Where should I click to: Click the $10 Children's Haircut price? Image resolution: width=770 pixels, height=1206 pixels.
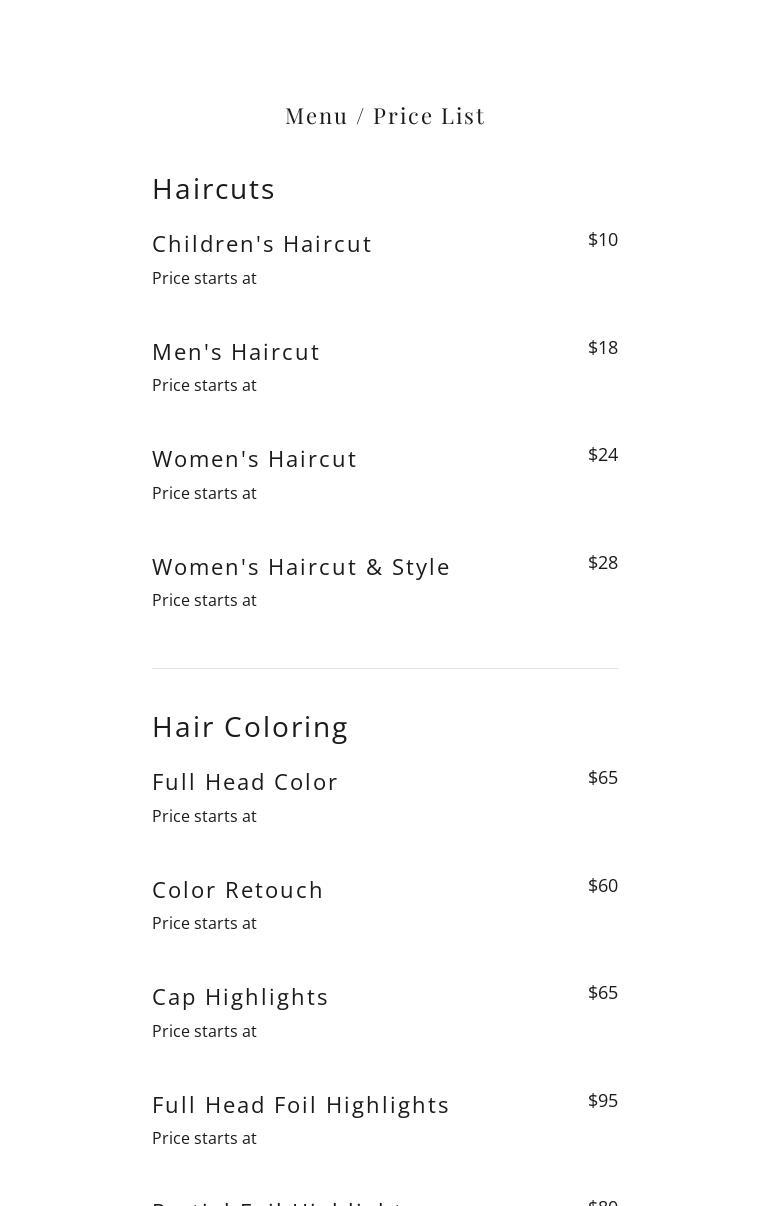tap(603, 240)
